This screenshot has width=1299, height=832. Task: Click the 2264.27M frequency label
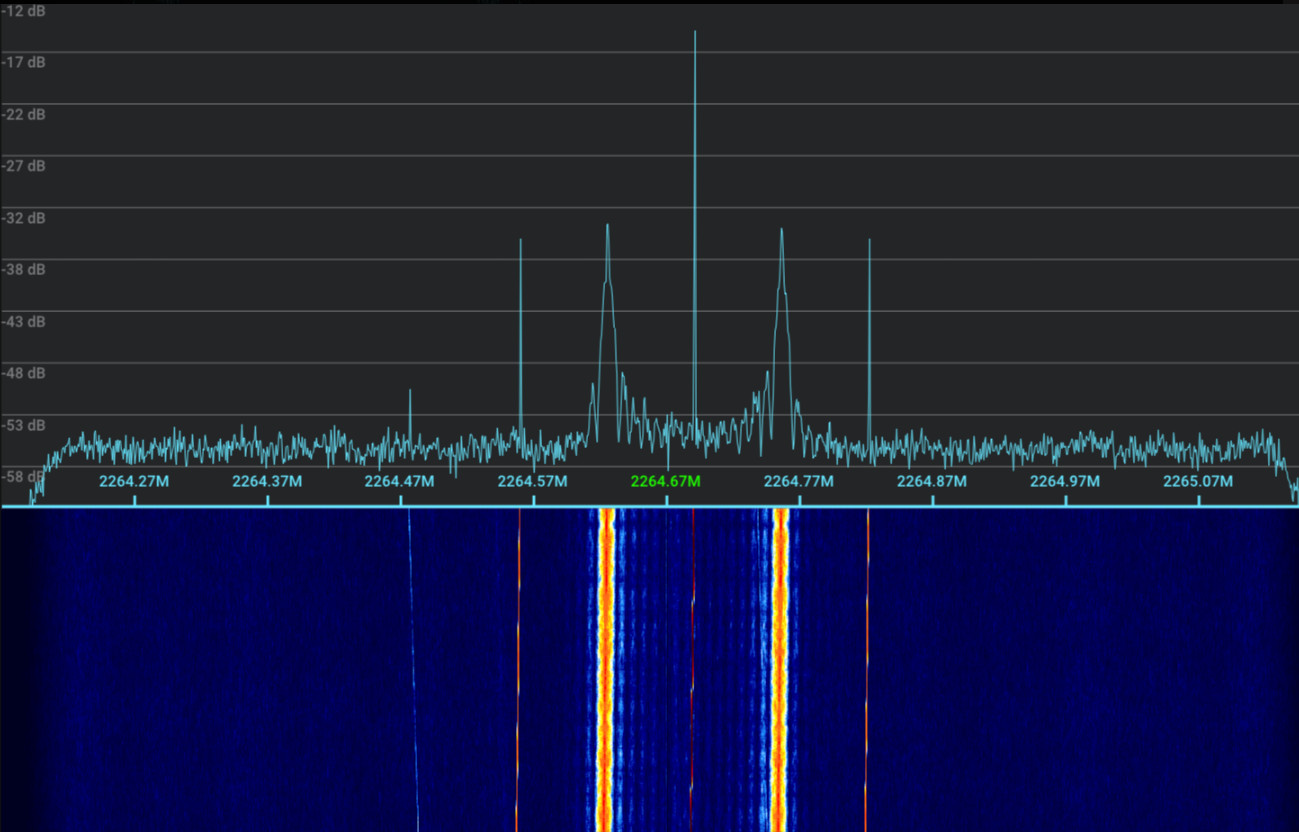(133, 481)
